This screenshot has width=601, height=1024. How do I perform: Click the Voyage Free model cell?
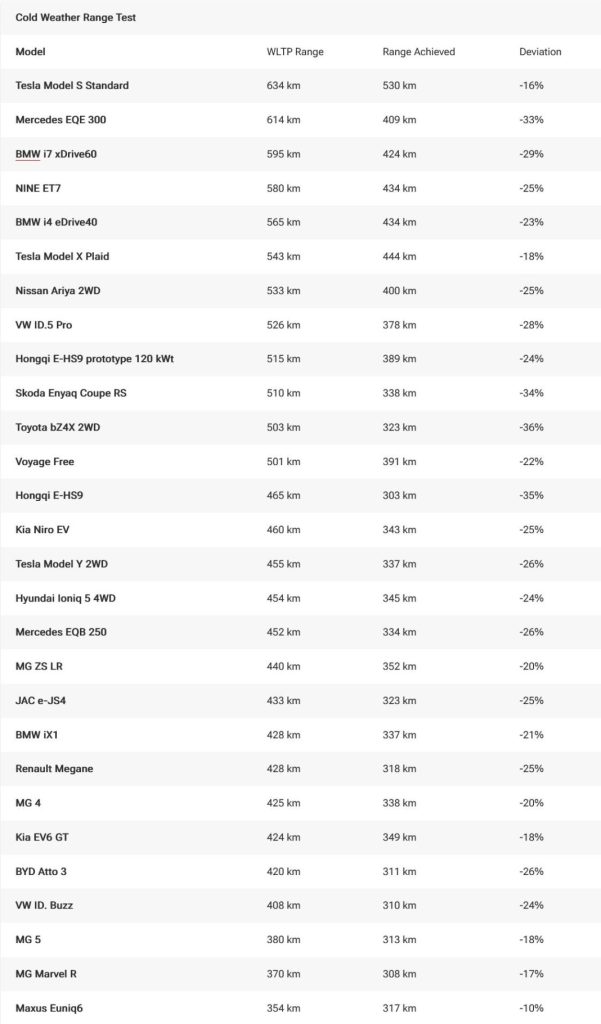pos(45,462)
